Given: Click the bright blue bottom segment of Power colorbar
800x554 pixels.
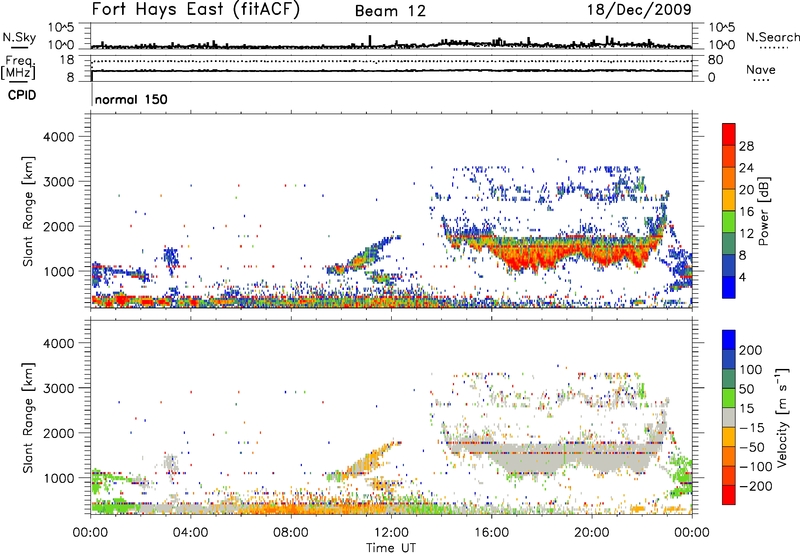Looking at the screenshot, I should click(729, 287).
